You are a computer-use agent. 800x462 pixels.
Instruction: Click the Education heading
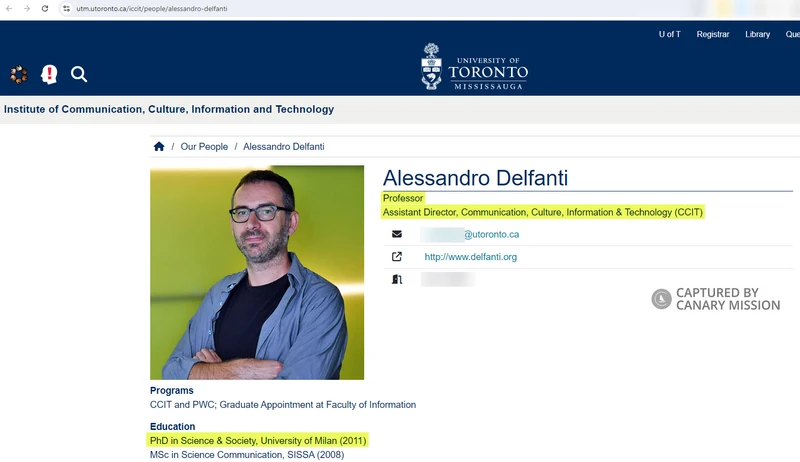pos(172,426)
